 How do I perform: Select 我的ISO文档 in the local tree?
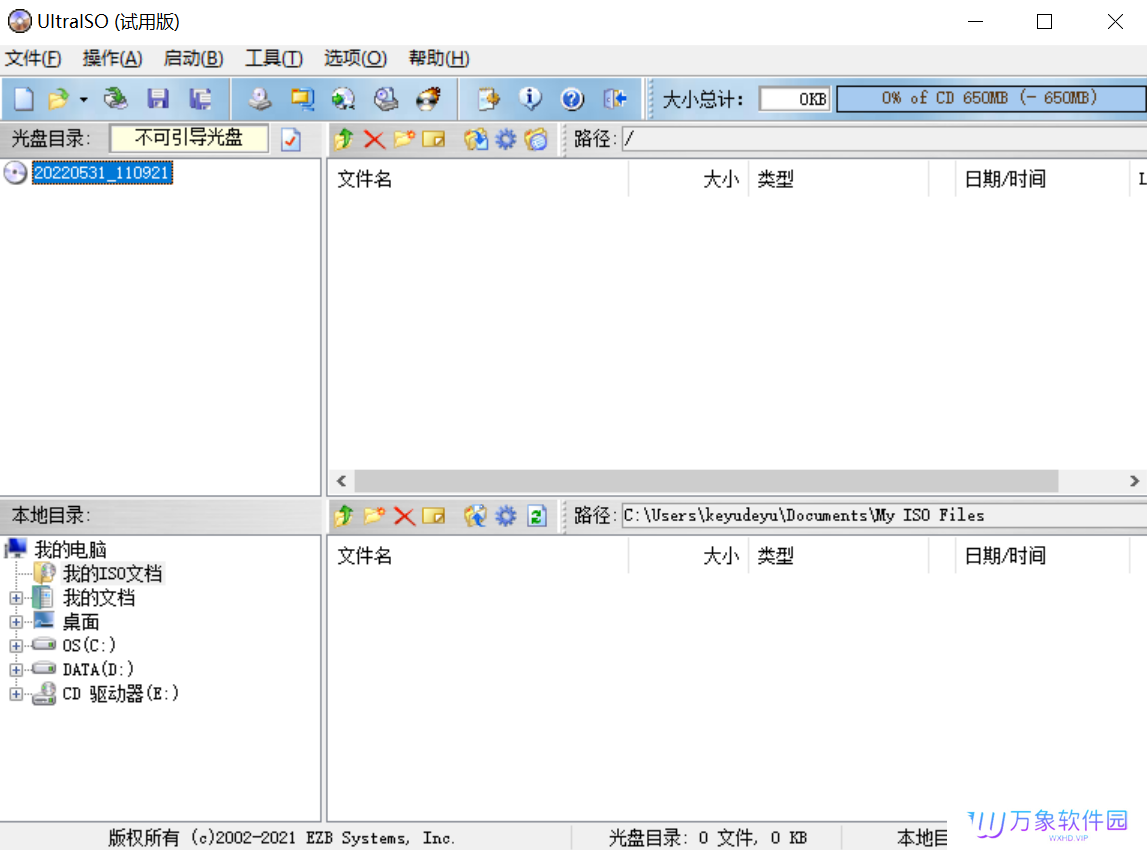coord(112,573)
